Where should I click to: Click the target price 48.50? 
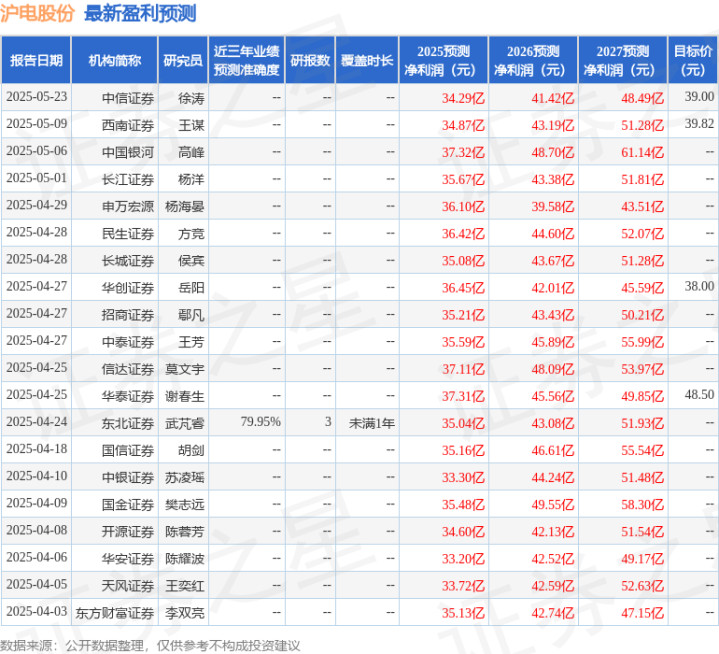tap(699, 394)
